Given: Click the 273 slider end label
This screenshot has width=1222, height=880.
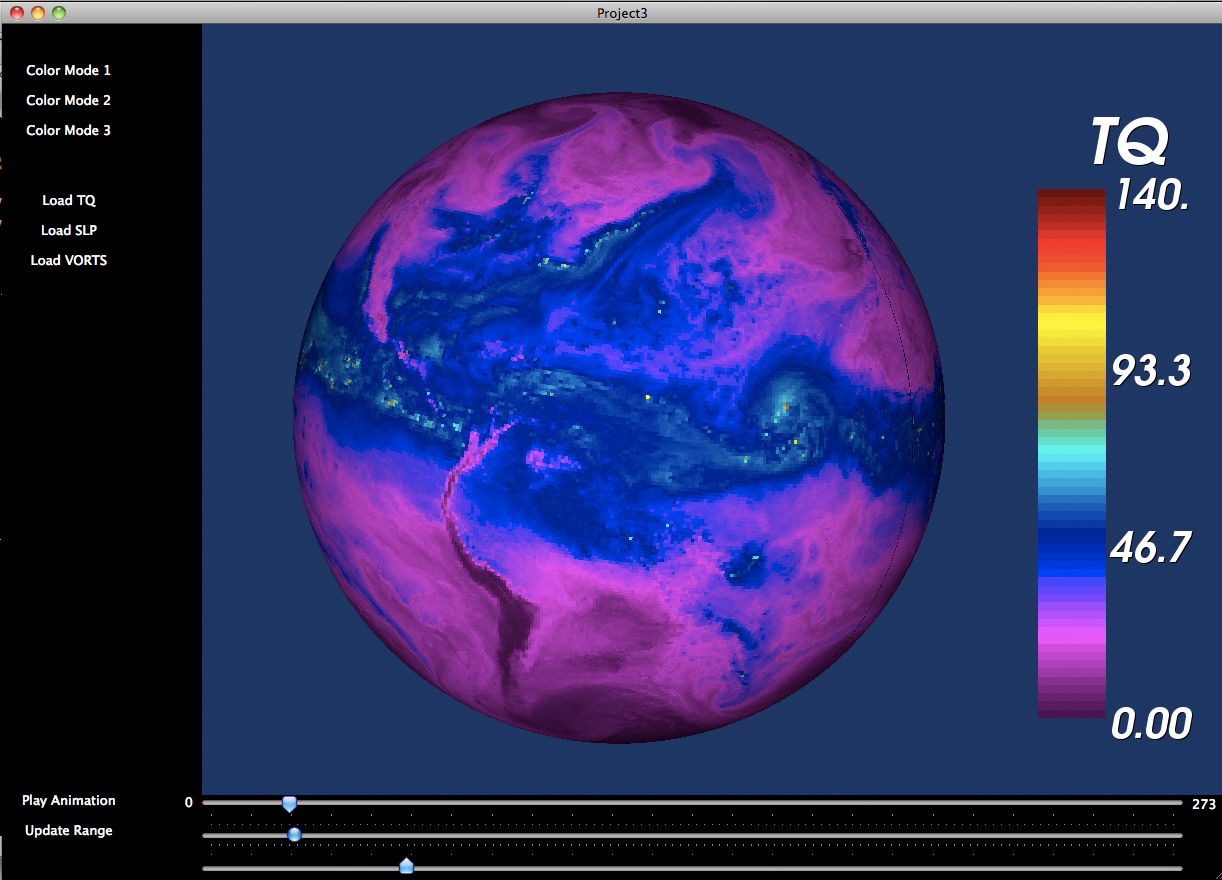Looking at the screenshot, I should coord(1203,803).
